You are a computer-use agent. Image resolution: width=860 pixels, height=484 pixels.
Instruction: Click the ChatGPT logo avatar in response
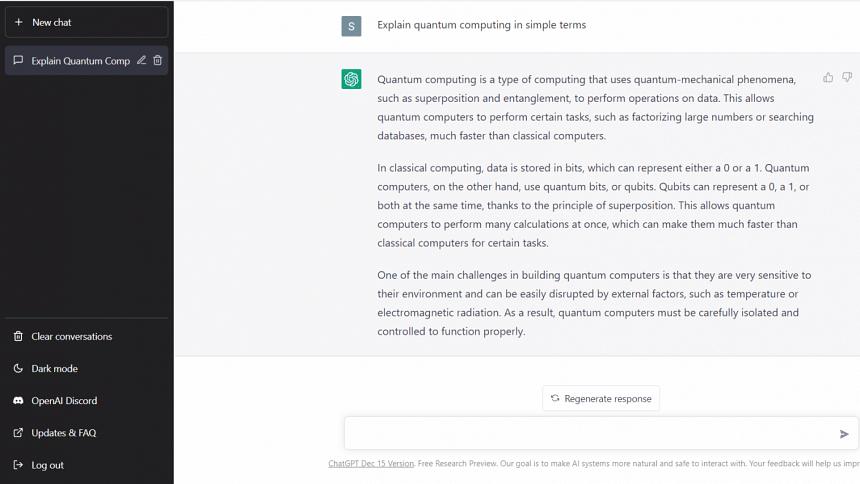(x=351, y=80)
